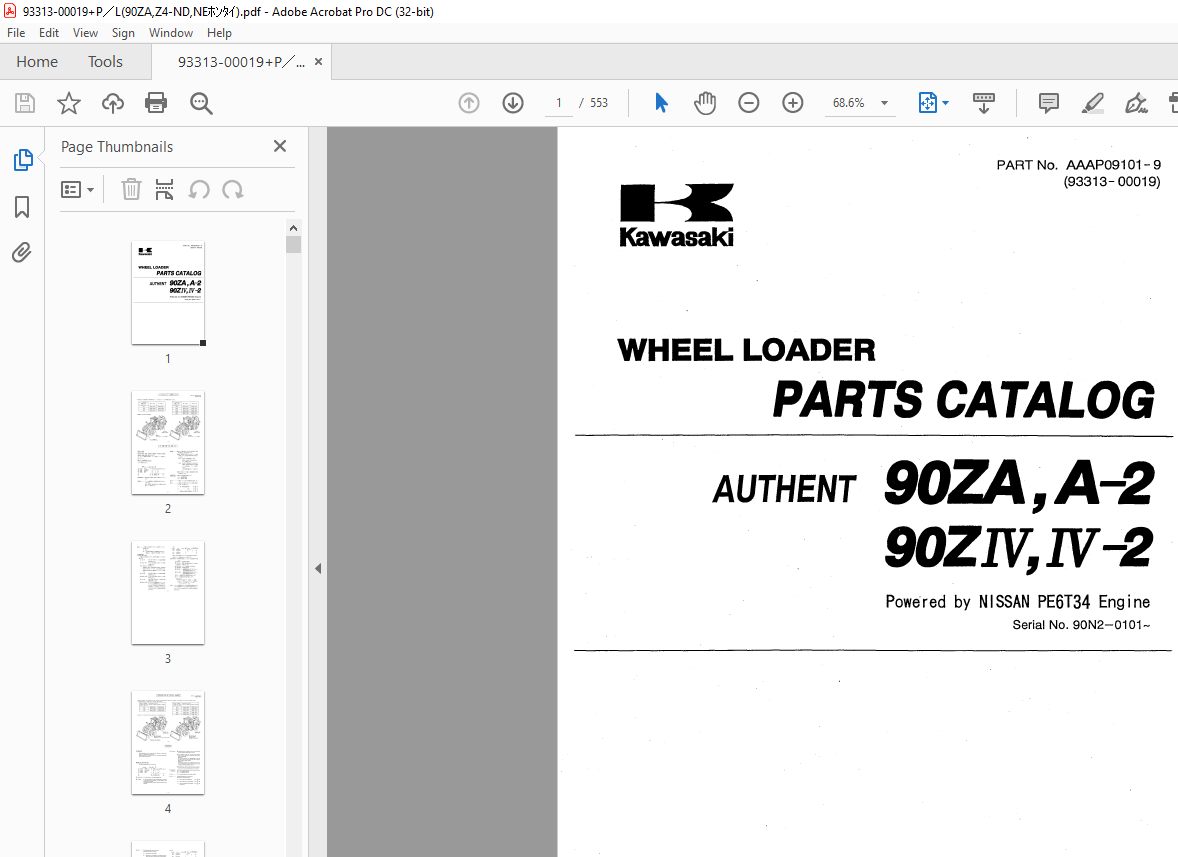Switch to the Tools tab
Screen dimensions: 1178x857
[105, 62]
